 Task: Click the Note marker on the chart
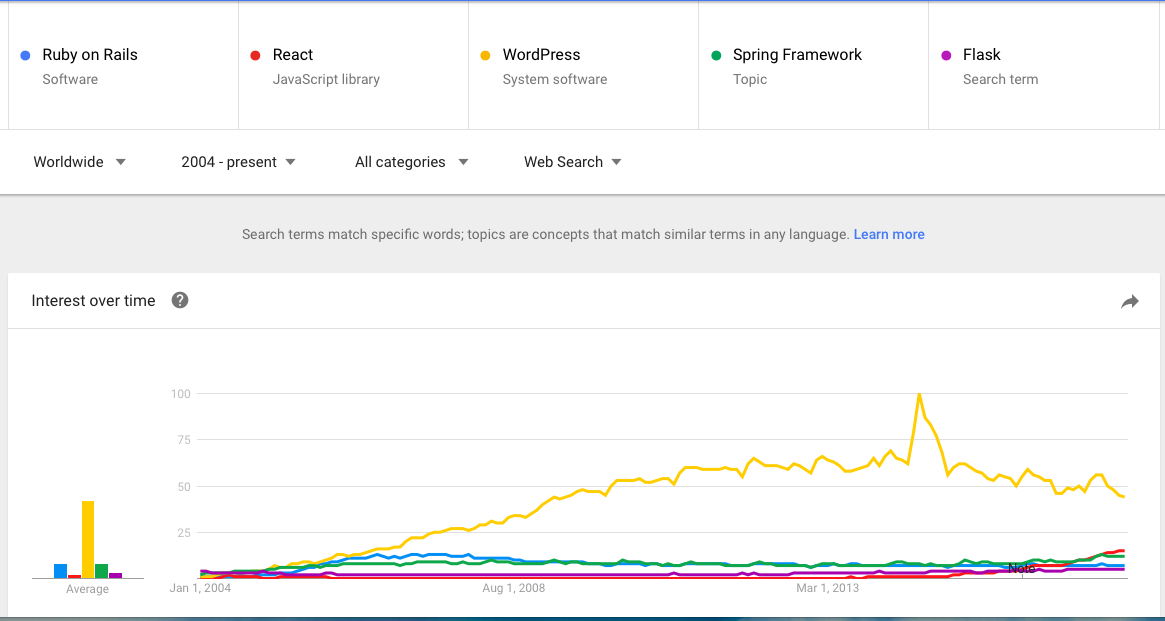pyautogui.click(x=1022, y=568)
